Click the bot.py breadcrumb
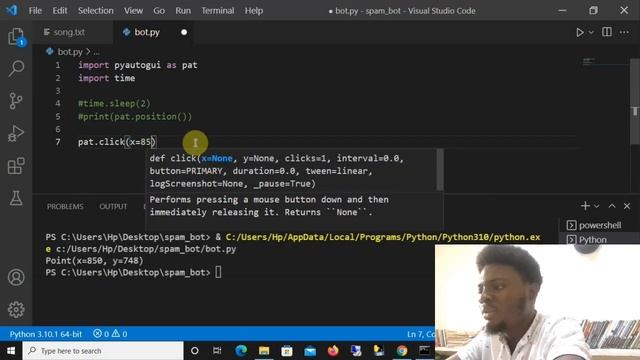This screenshot has width=640, height=360. (x=70, y=52)
